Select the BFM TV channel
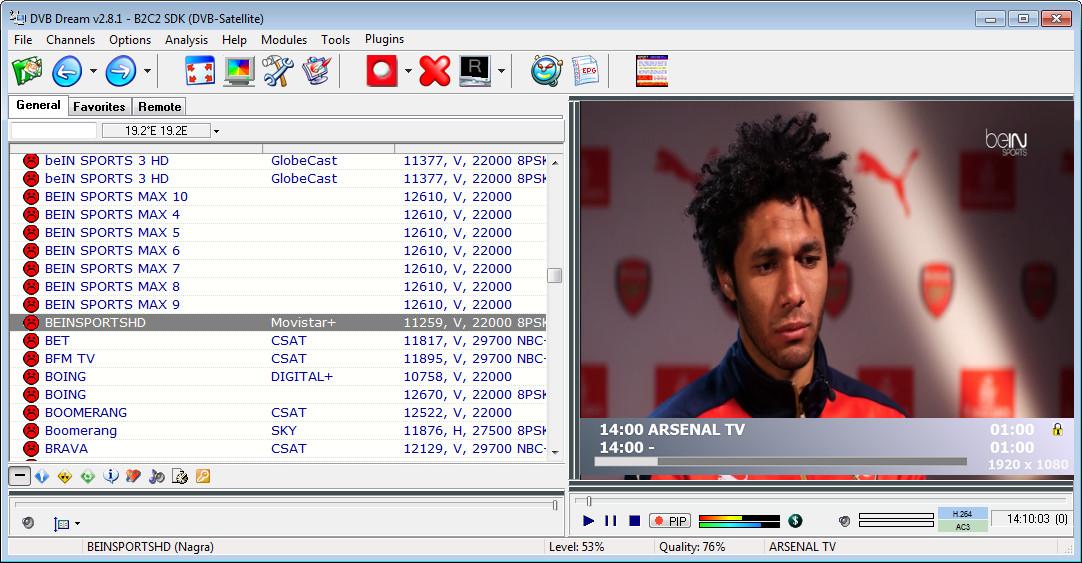This screenshot has width=1082, height=563. tap(279, 358)
